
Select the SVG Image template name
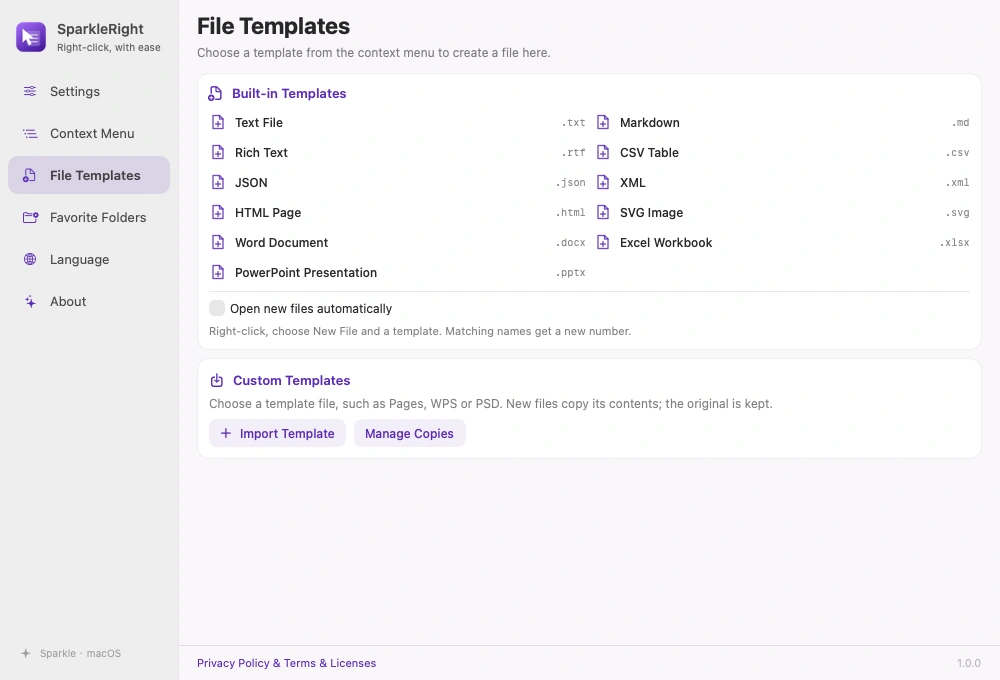651,212
